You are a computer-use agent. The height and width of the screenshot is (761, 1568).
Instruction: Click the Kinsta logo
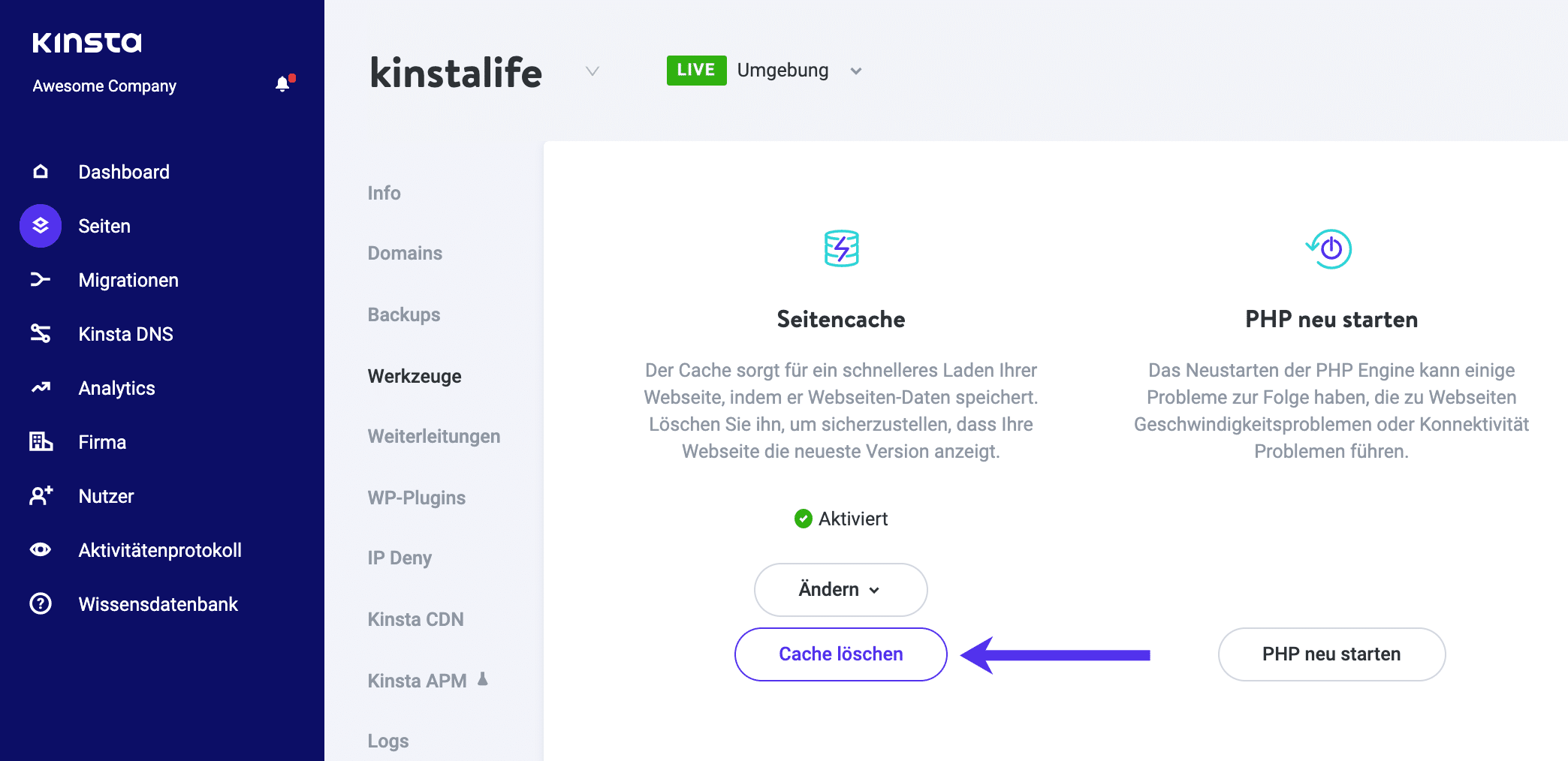coord(86,42)
